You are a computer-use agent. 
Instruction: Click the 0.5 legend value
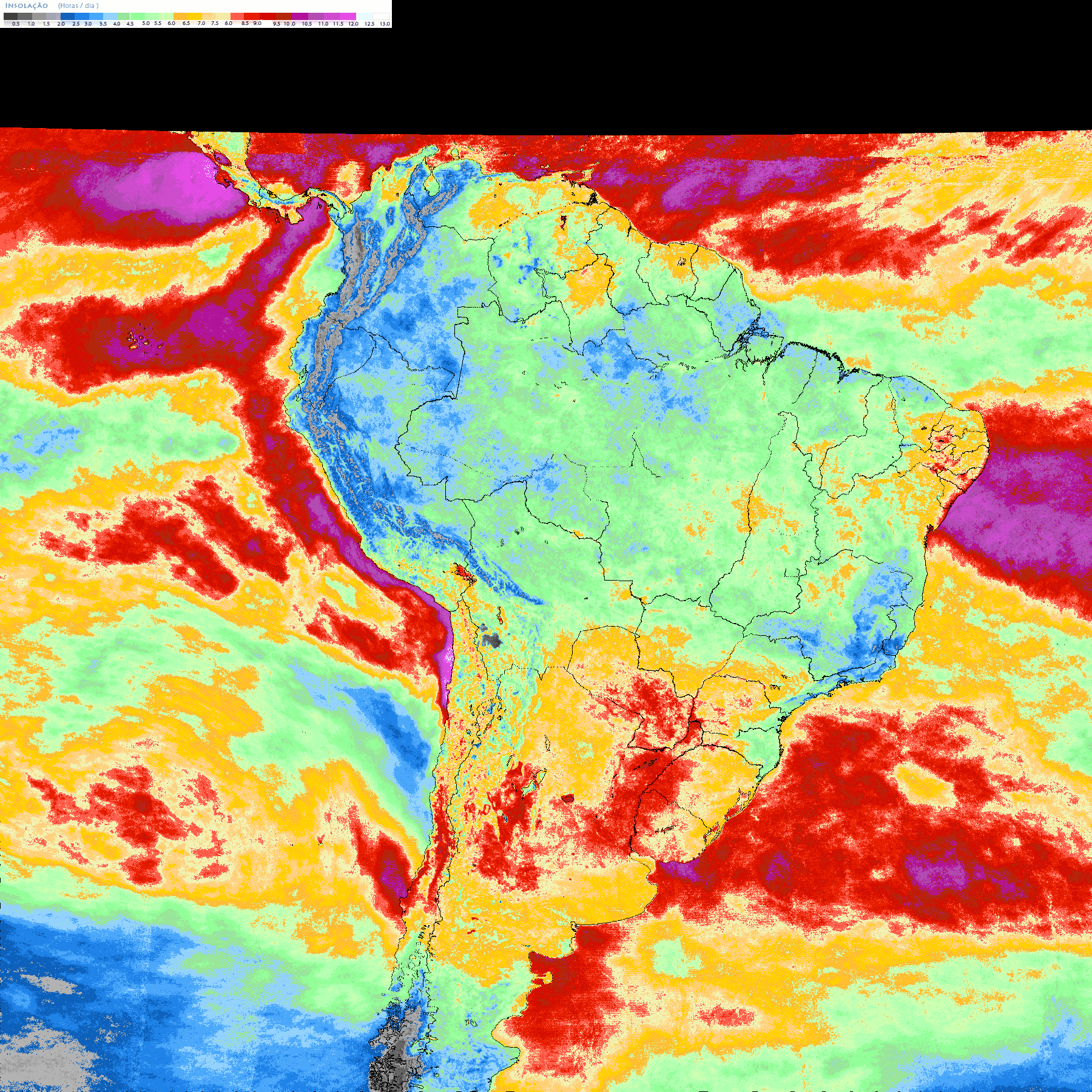click(x=16, y=24)
